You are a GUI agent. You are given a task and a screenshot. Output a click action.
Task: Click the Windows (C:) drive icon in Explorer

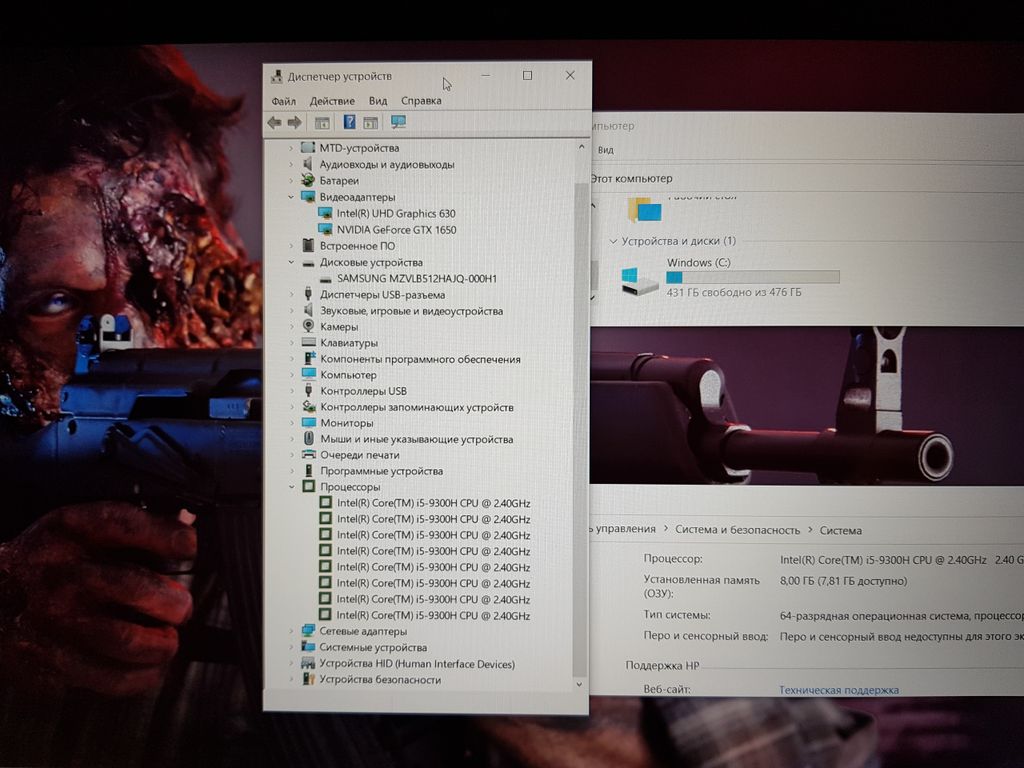[x=639, y=281]
